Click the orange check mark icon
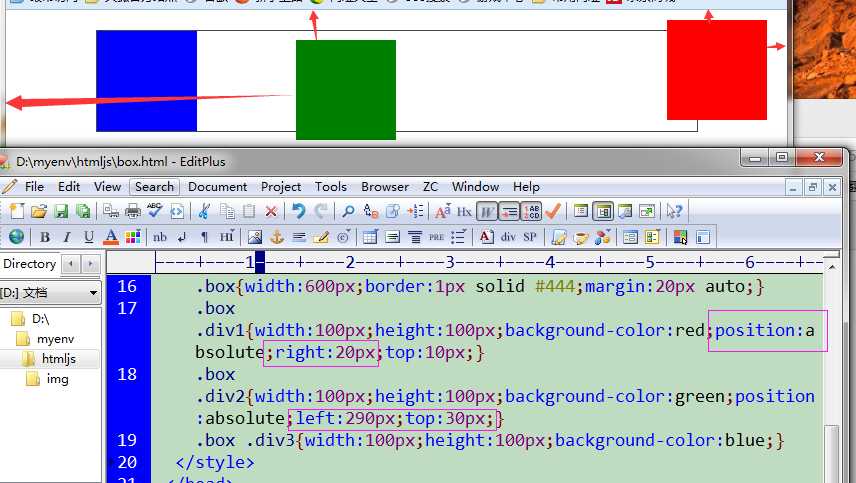This screenshot has width=856, height=483. (x=554, y=211)
